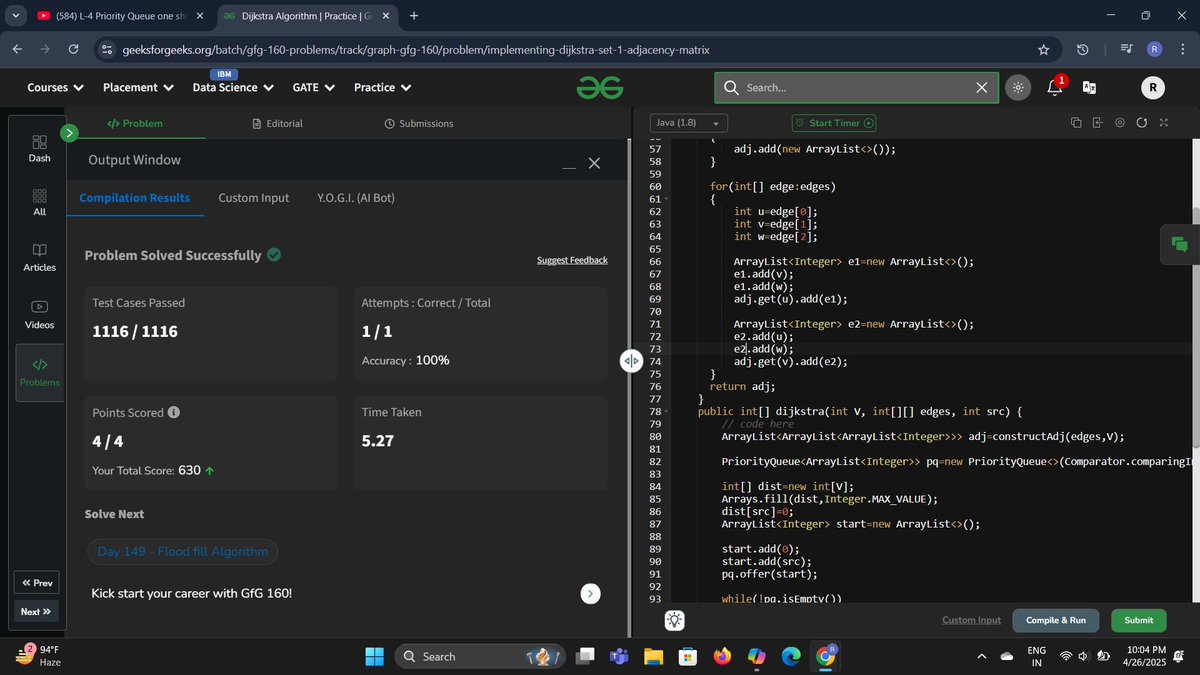Screen dimensions: 1200x675
Task: Reset code with the refresh icon
Action: pos(1141,123)
